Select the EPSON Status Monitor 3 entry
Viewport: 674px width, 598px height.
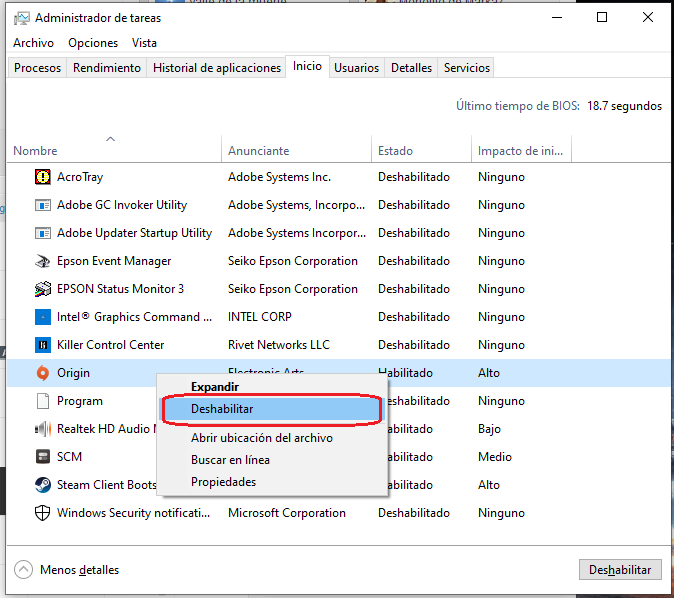click(120, 289)
